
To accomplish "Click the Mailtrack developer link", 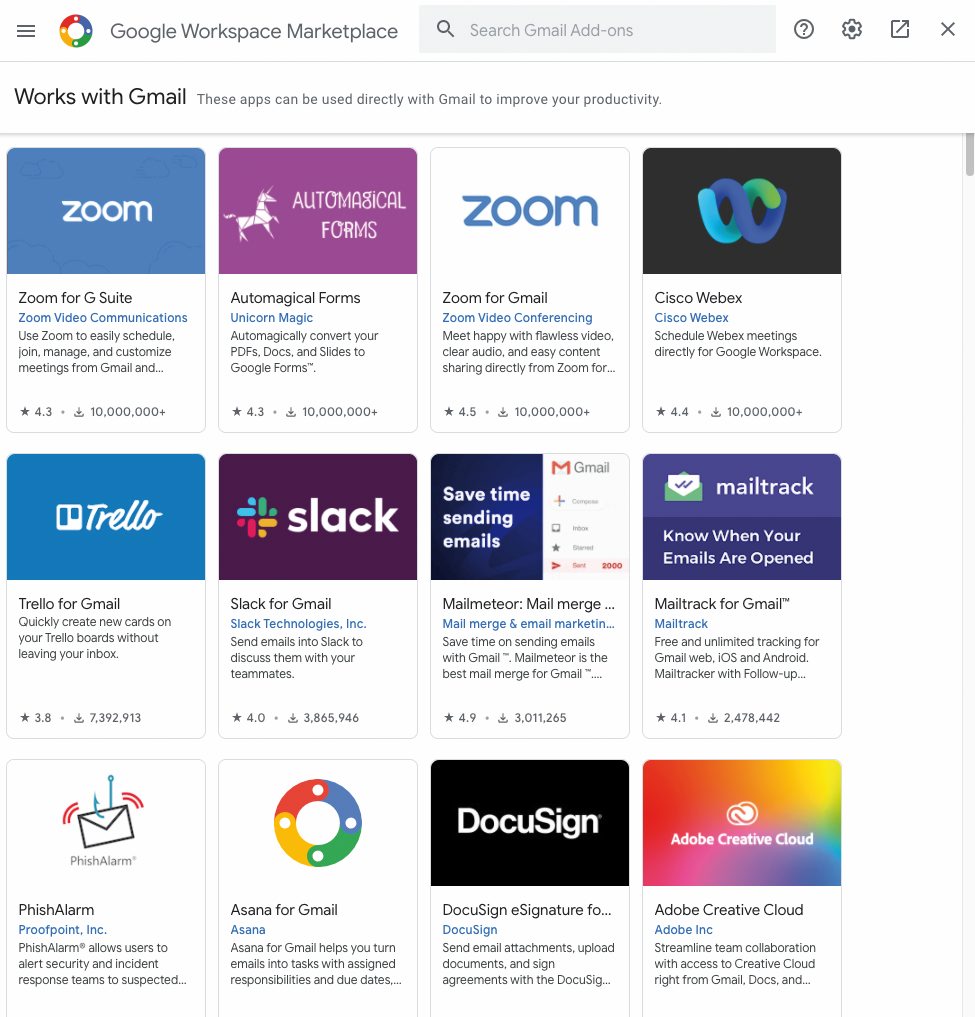I will click(x=680, y=624).
